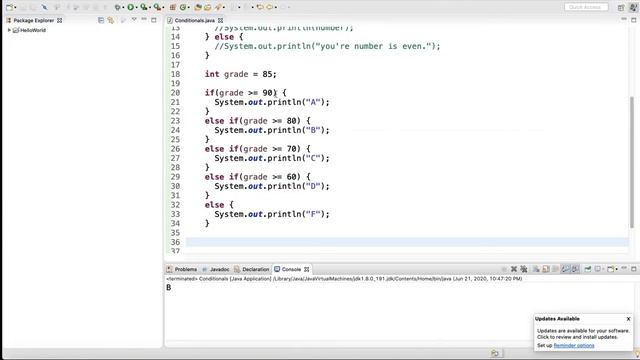This screenshot has width=640, height=360.
Task: Click the Coverage launch icon
Action: pos(144,7)
